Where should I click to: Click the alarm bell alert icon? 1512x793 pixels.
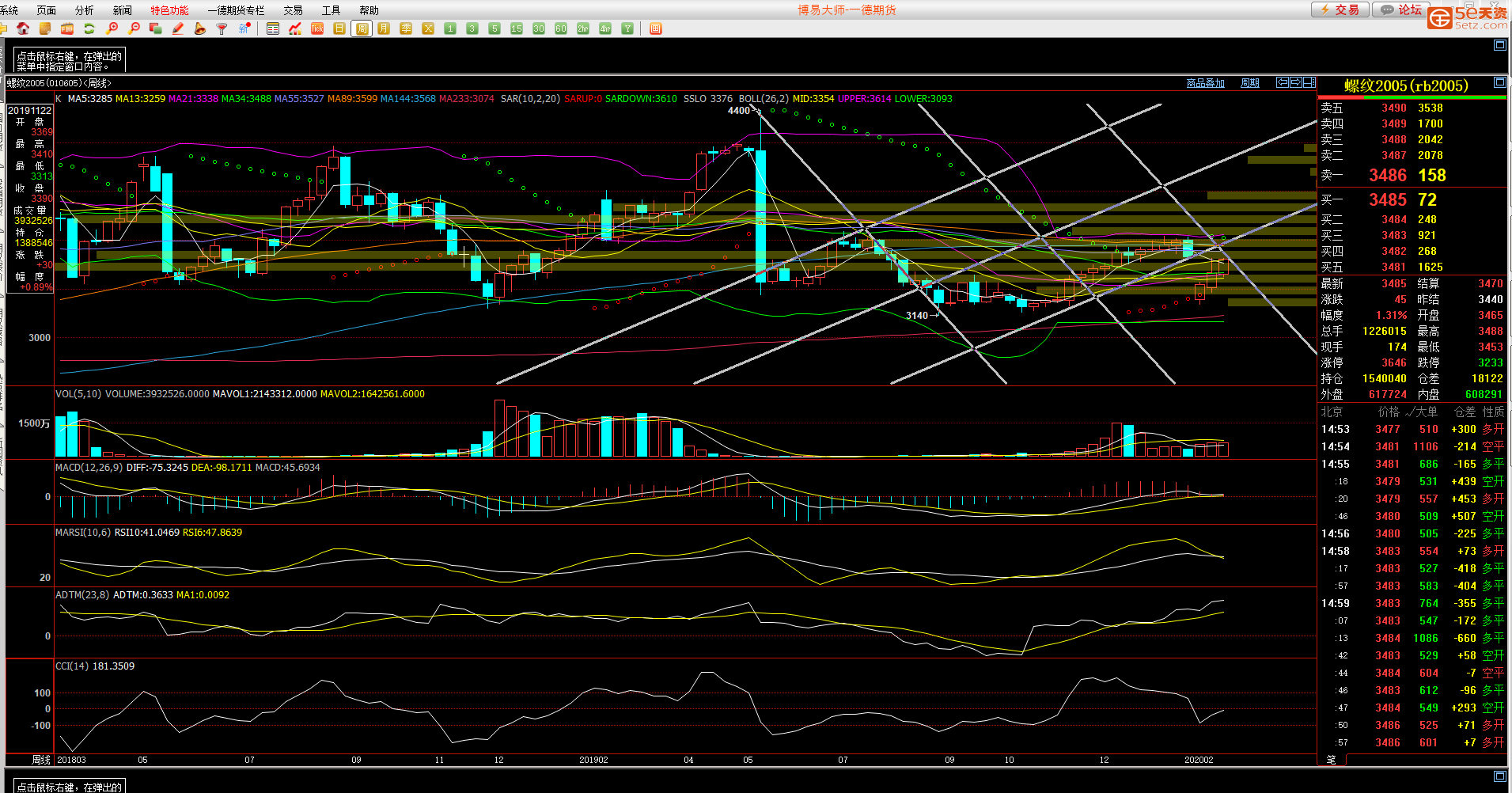(x=200, y=28)
